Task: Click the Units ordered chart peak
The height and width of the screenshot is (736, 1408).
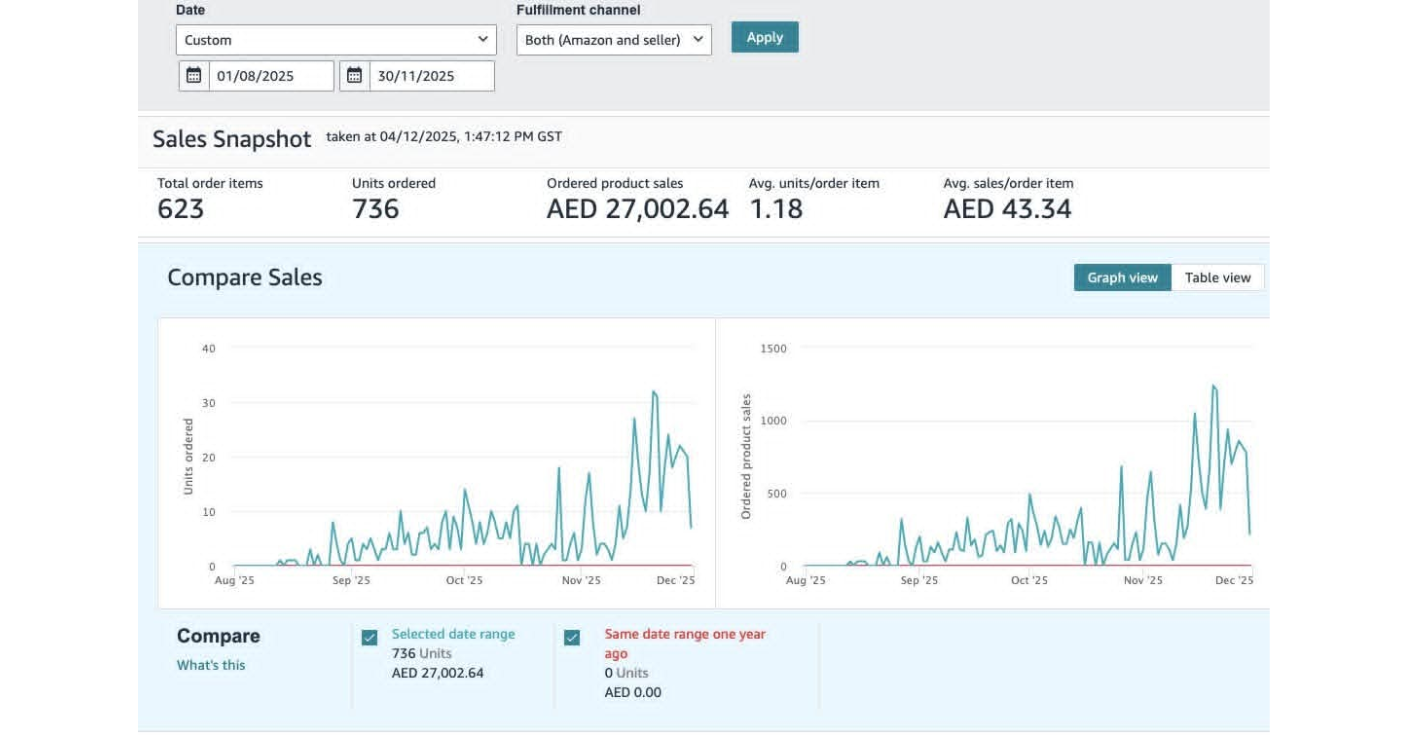Action: 654,392
